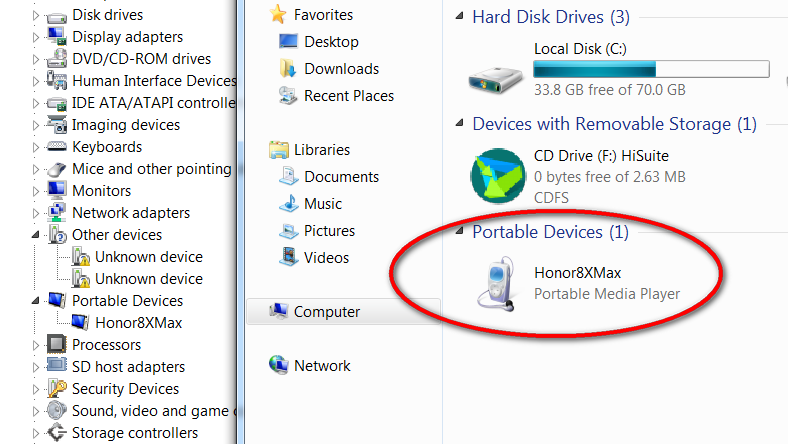This screenshot has width=788, height=444.
Task: Expand the Display adapters node
Action: tap(36, 37)
